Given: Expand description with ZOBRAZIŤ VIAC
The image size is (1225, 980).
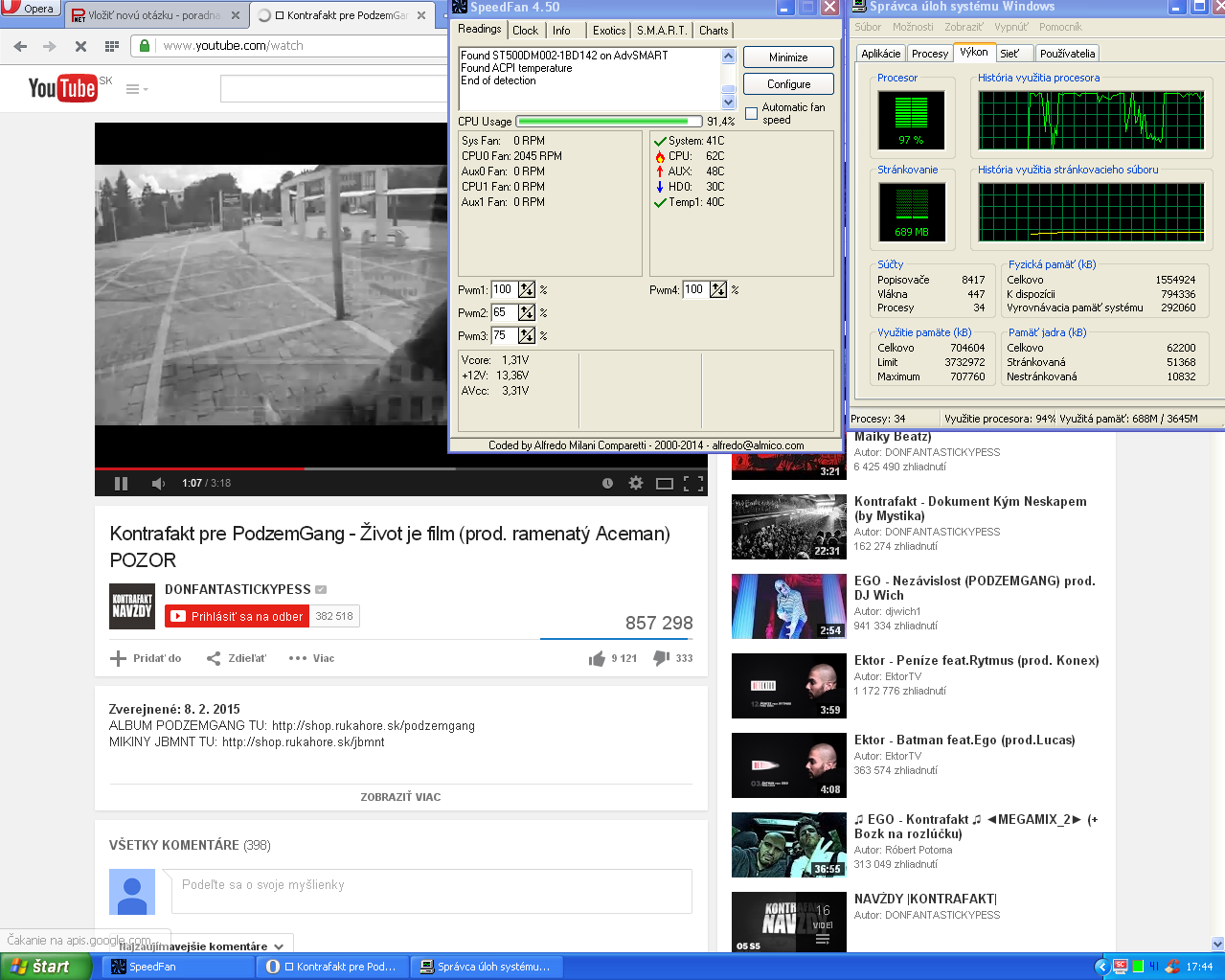Looking at the screenshot, I should tap(400, 797).
